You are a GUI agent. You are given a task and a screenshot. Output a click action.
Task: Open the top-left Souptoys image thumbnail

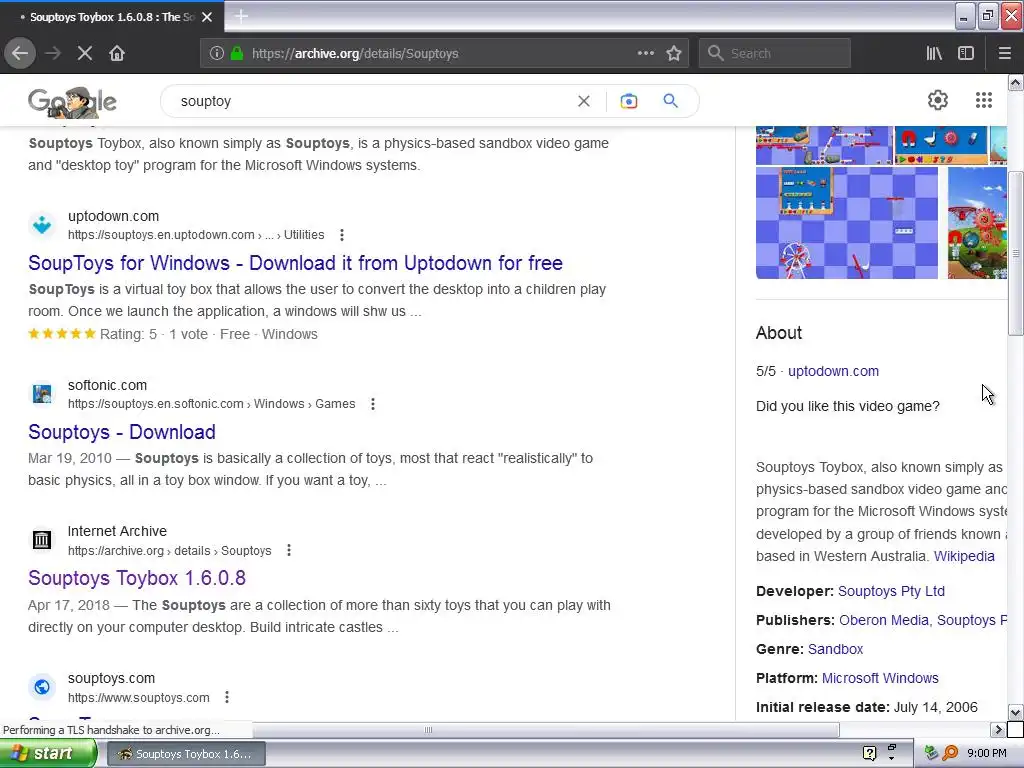(824, 145)
